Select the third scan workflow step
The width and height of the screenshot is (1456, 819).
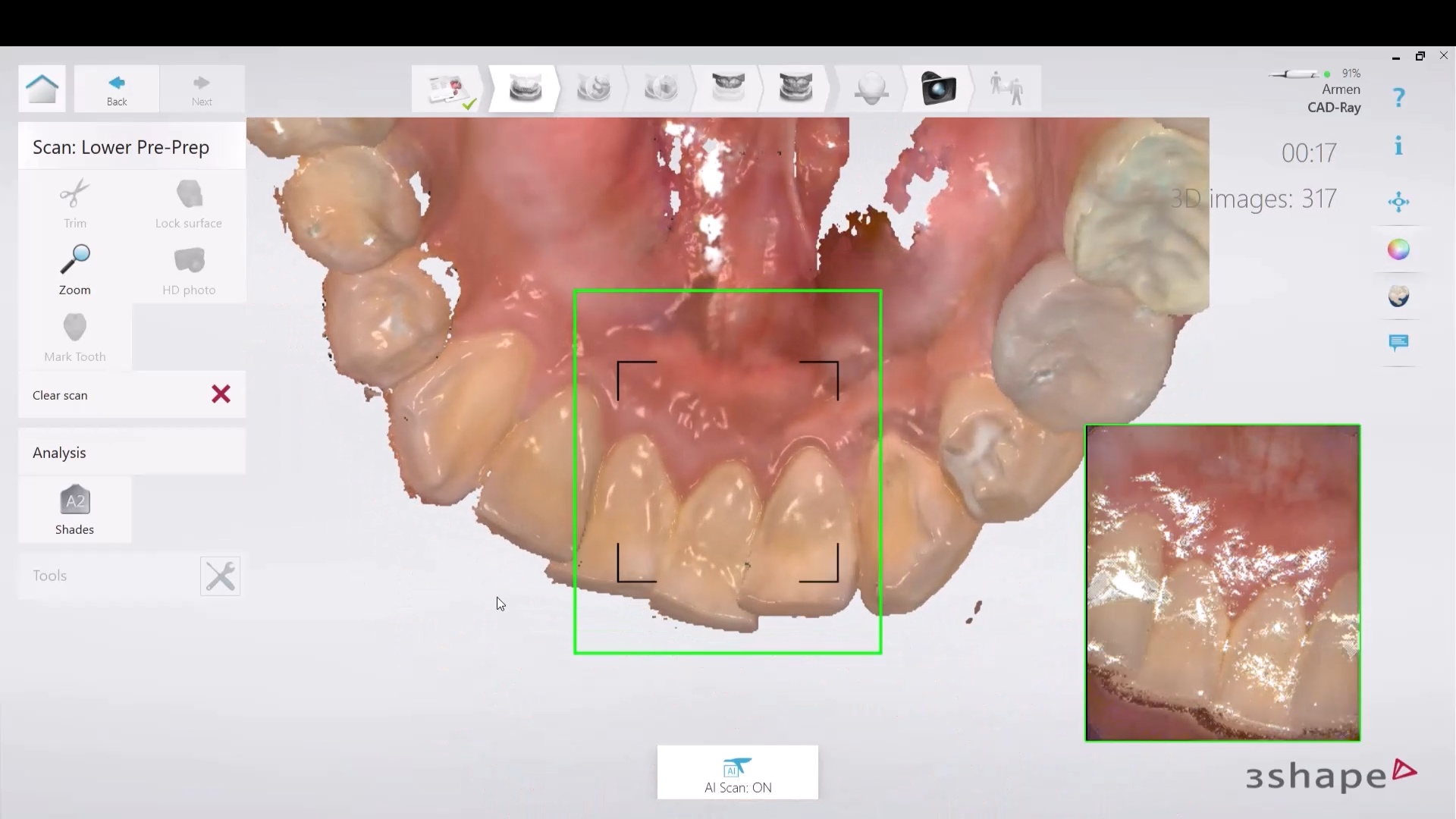click(593, 89)
